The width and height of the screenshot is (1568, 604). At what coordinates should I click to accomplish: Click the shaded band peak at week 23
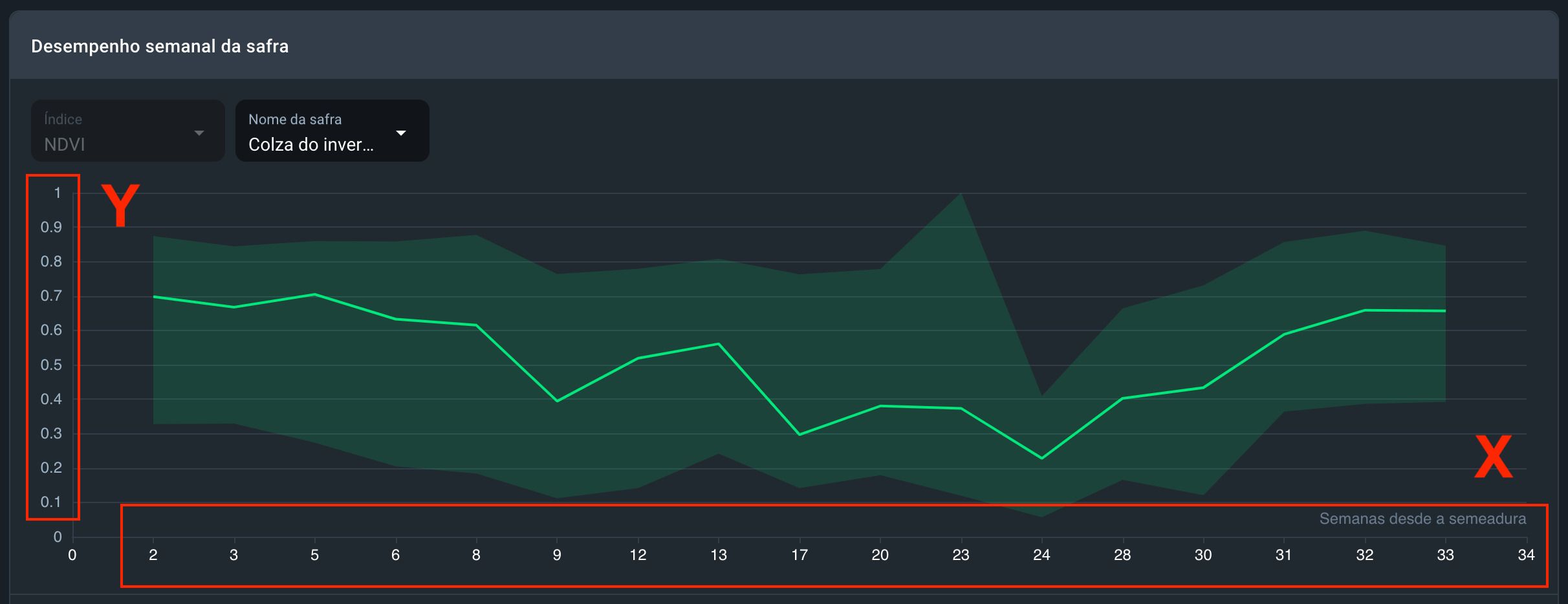pos(961,194)
